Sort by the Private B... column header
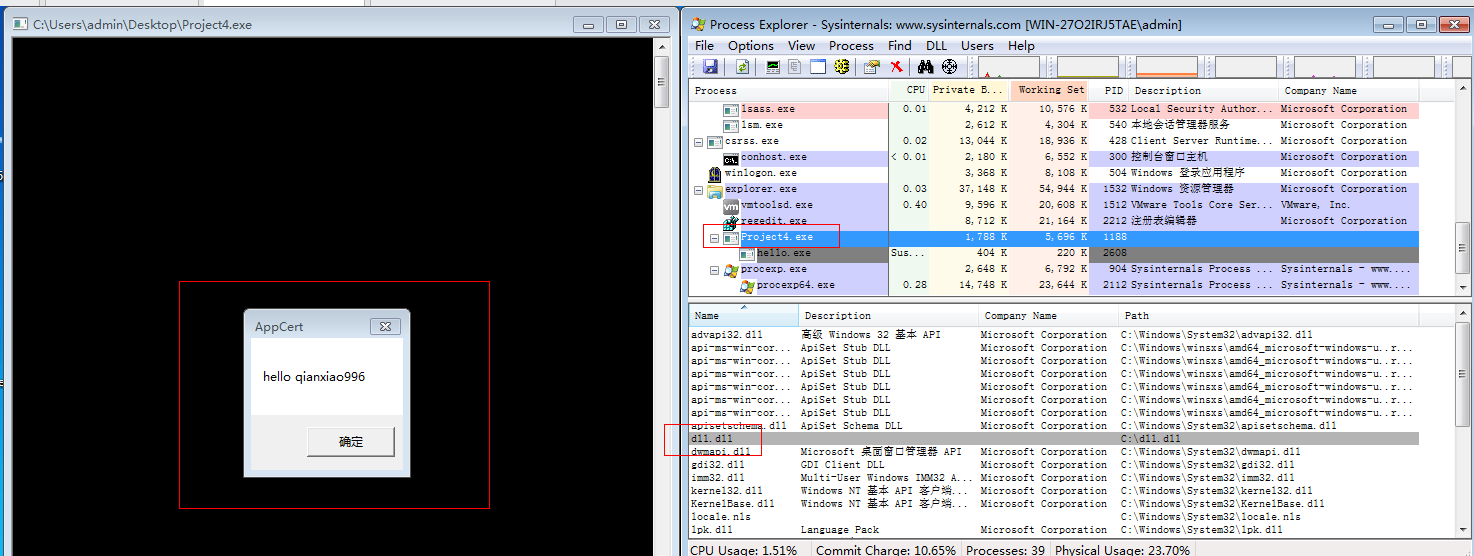1474x556 pixels. [x=969, y=91]
